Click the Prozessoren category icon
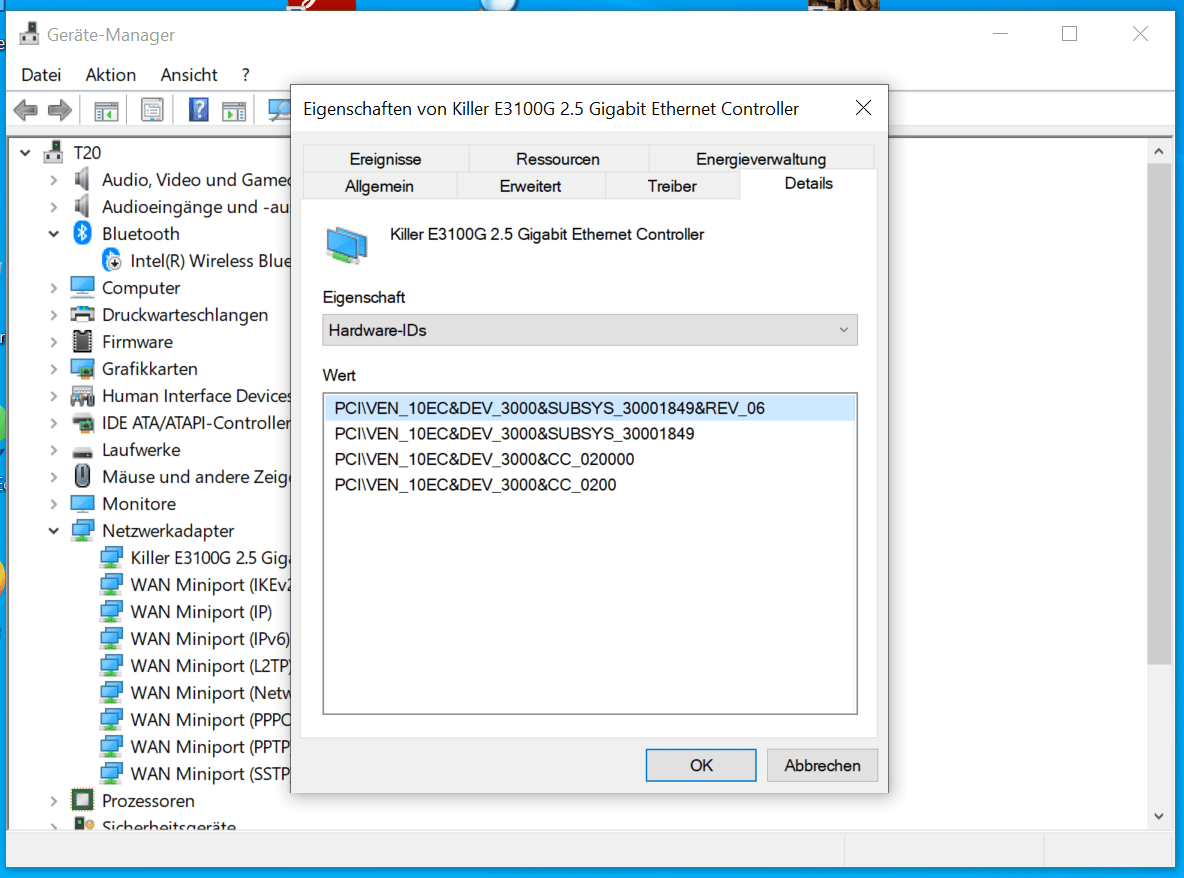 pos(82,800)
